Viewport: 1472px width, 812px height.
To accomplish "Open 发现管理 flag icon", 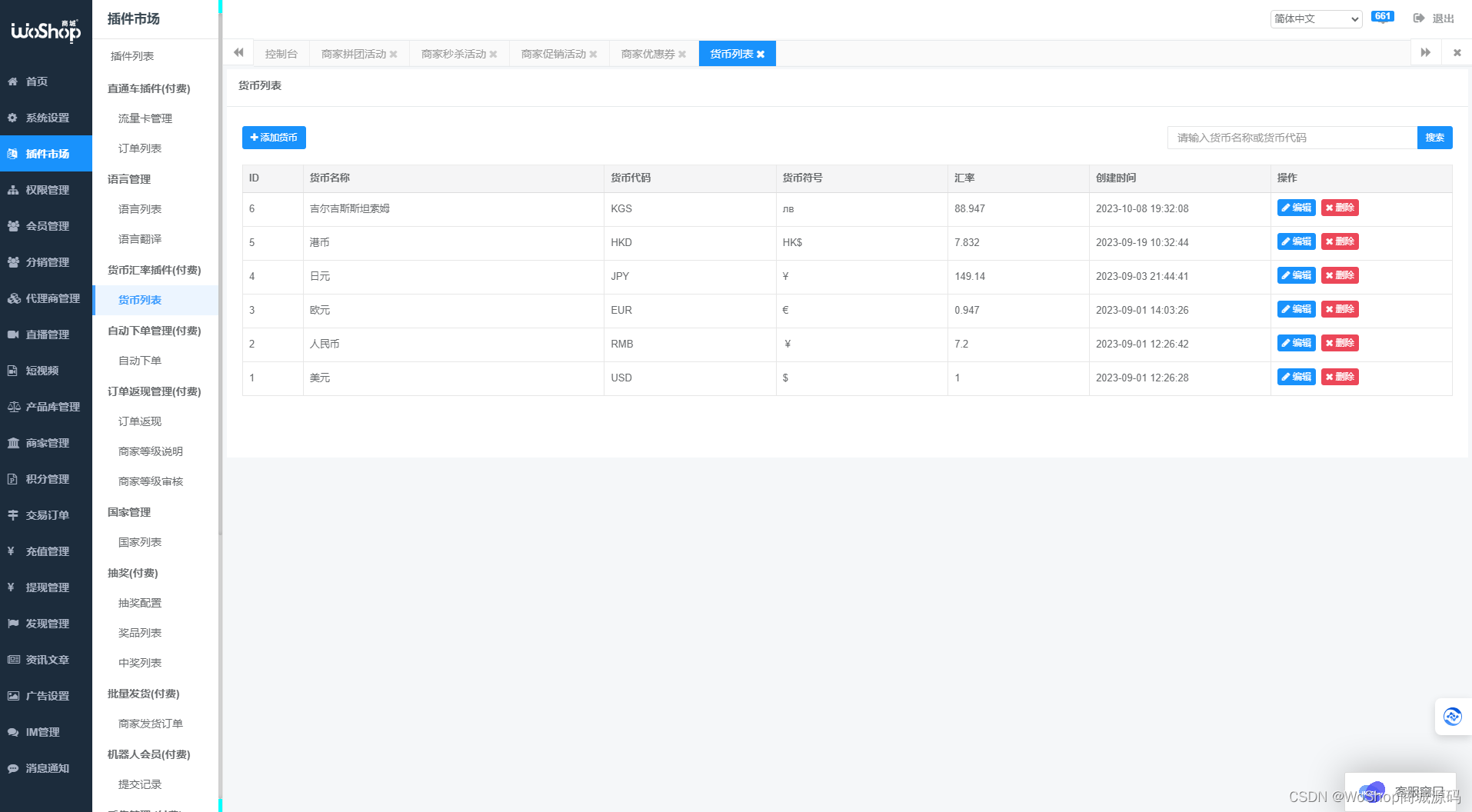I will [x=13, y=624].
